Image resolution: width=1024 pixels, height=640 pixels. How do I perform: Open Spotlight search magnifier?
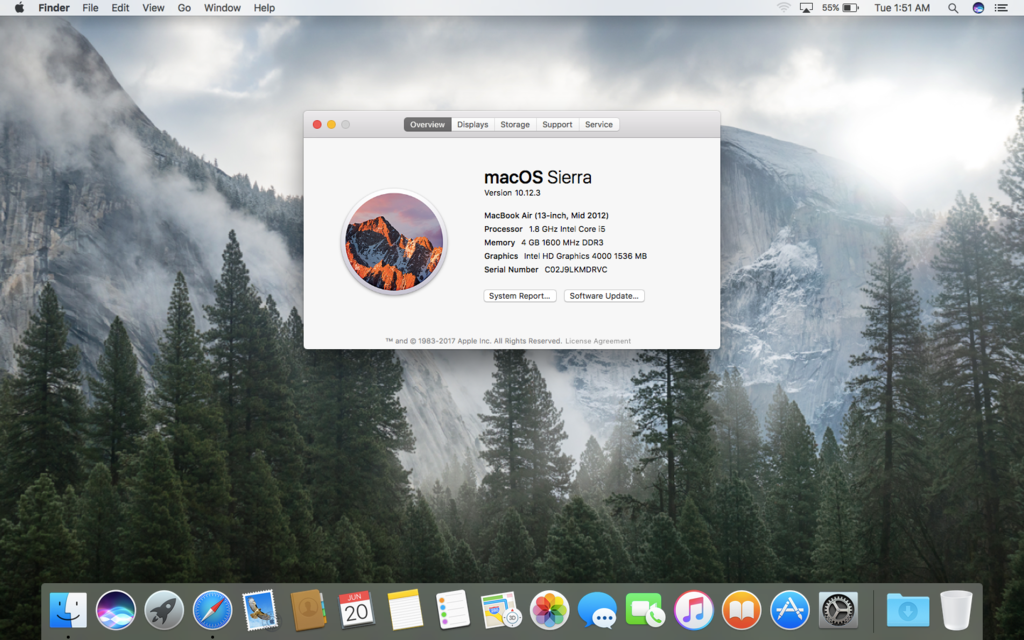953,8
